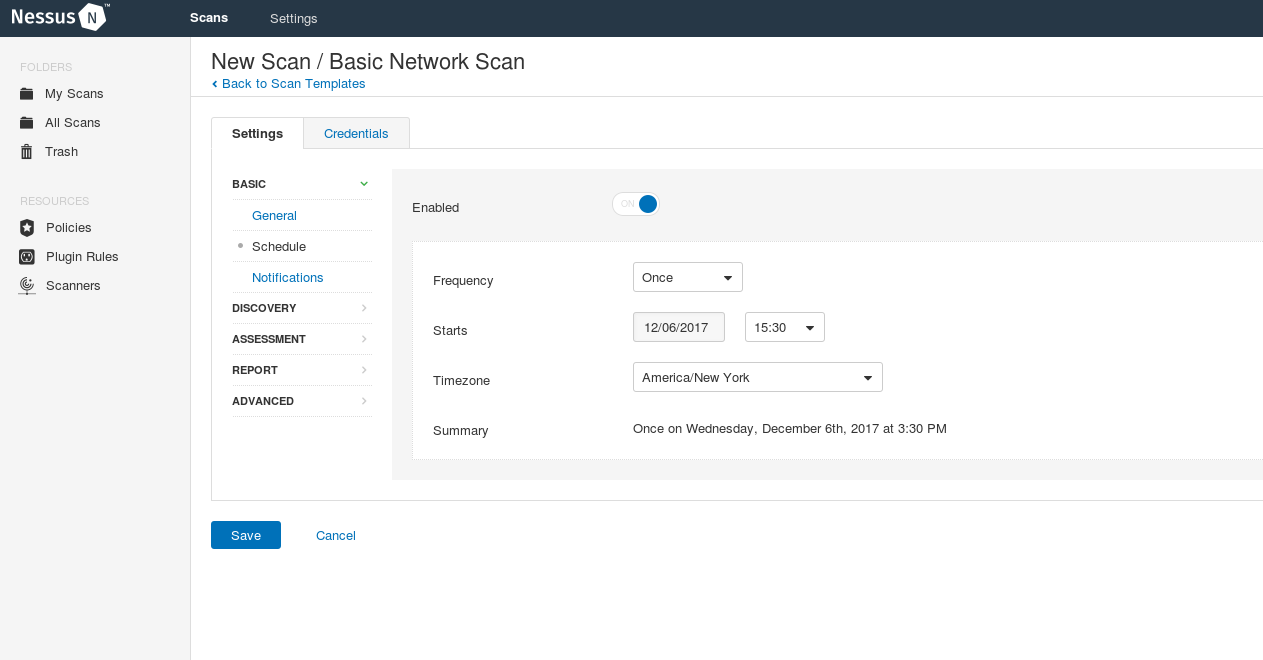Select the Settings tab
The width and height of the screenshot is (1263, 660).
click(257, 134)
